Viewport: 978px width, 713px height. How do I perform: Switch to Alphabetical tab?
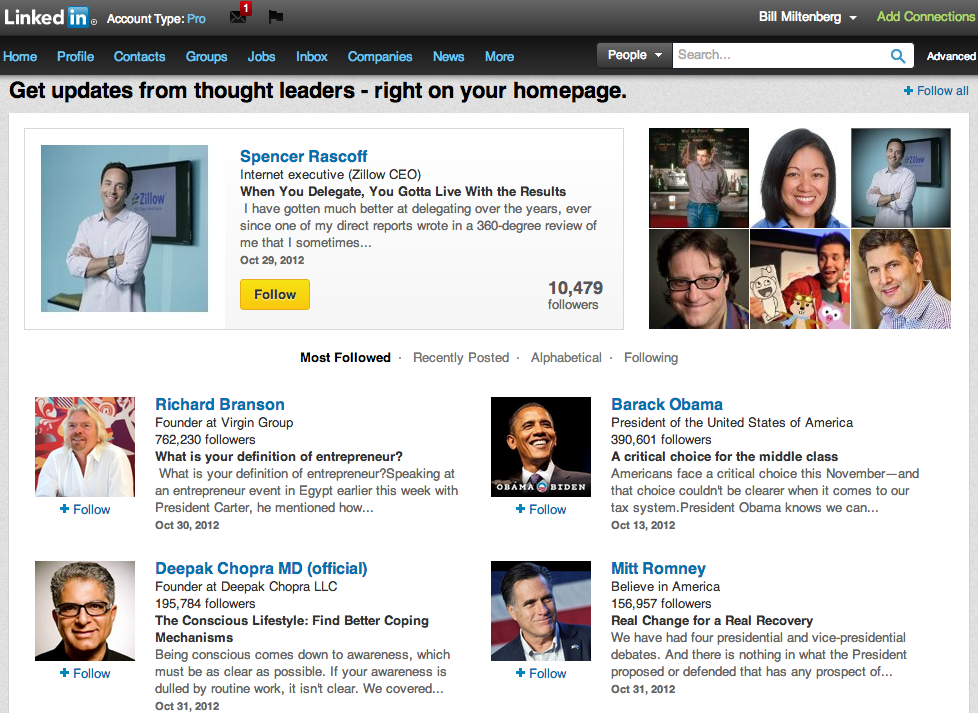click(566, 357)
